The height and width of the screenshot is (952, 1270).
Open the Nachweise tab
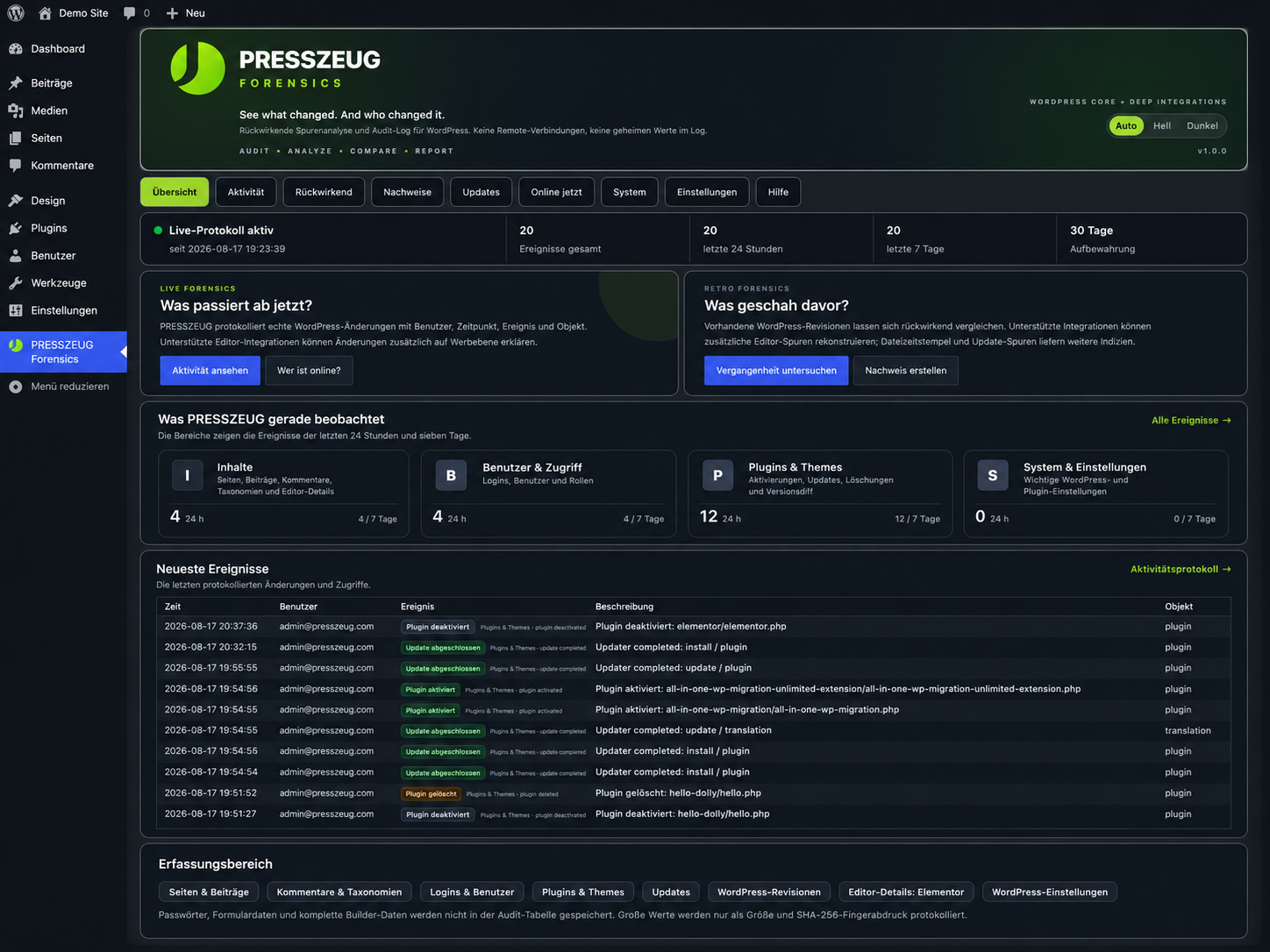407,192
